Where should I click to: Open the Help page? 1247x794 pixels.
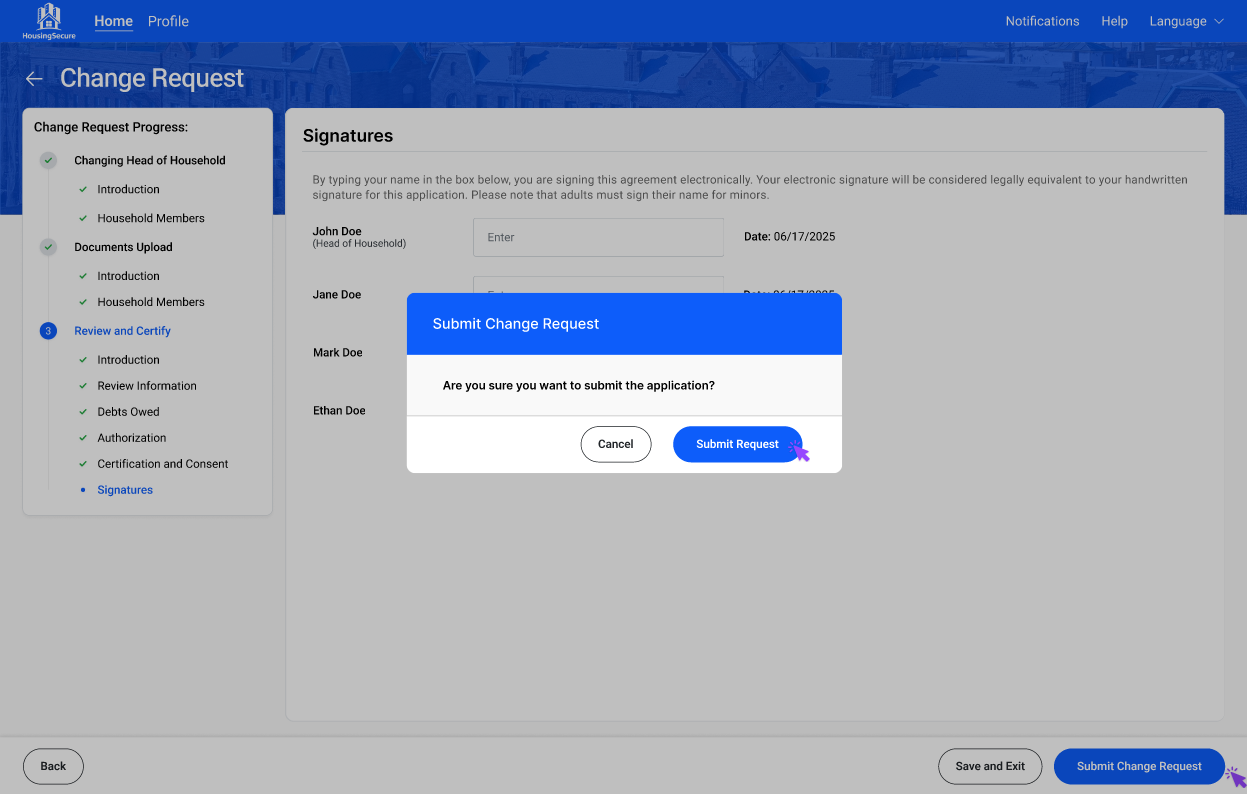tap(1114, 21)
